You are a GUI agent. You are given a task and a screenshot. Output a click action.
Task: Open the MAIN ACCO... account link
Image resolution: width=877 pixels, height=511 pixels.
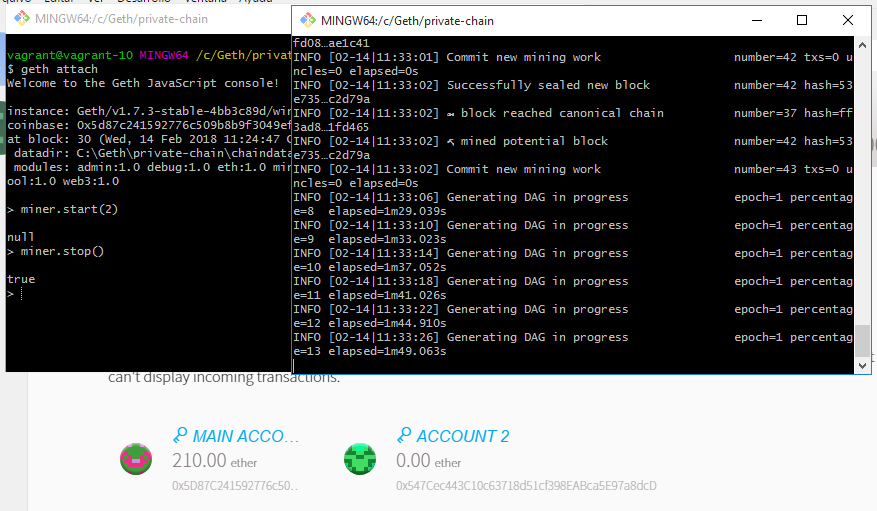(x=246, y=436)
